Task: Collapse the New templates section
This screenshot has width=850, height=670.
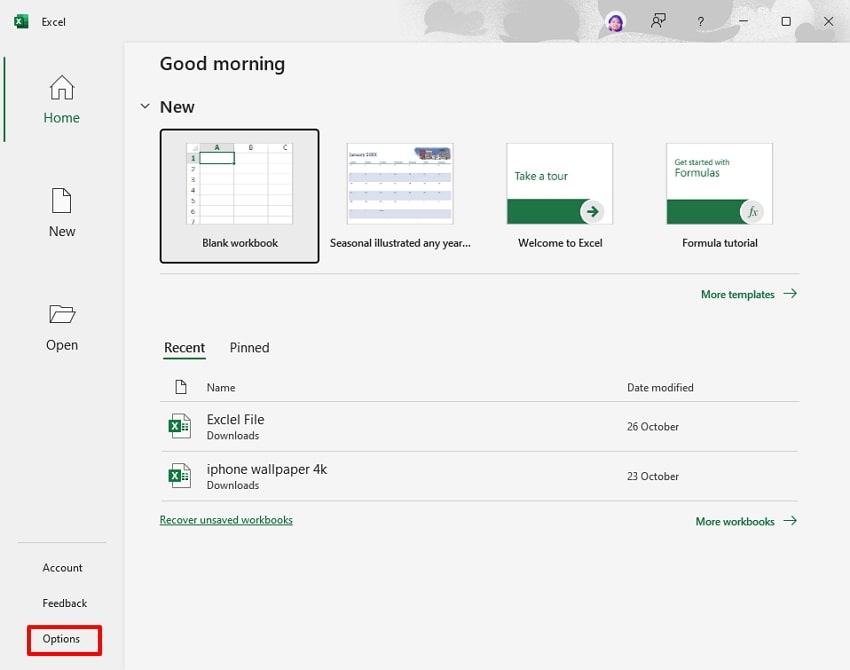Action: [x=145, y=106]
